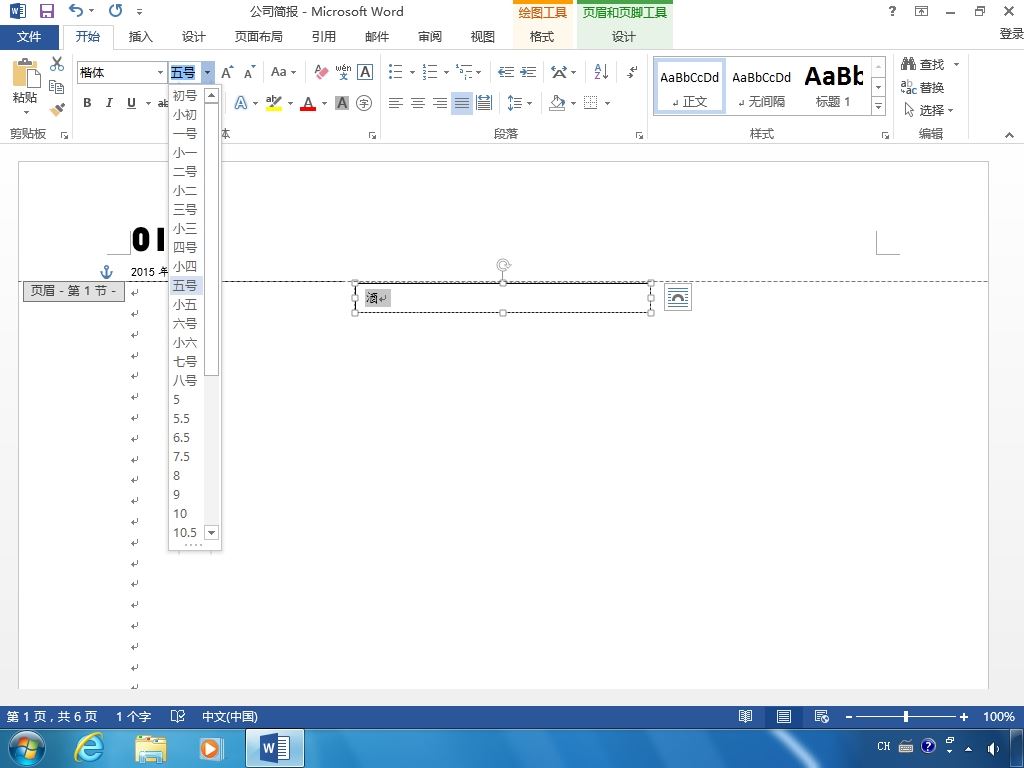Screen dimensions: 1024x768
Task: Choose 小四 from font size list
Action: [185, 266]
